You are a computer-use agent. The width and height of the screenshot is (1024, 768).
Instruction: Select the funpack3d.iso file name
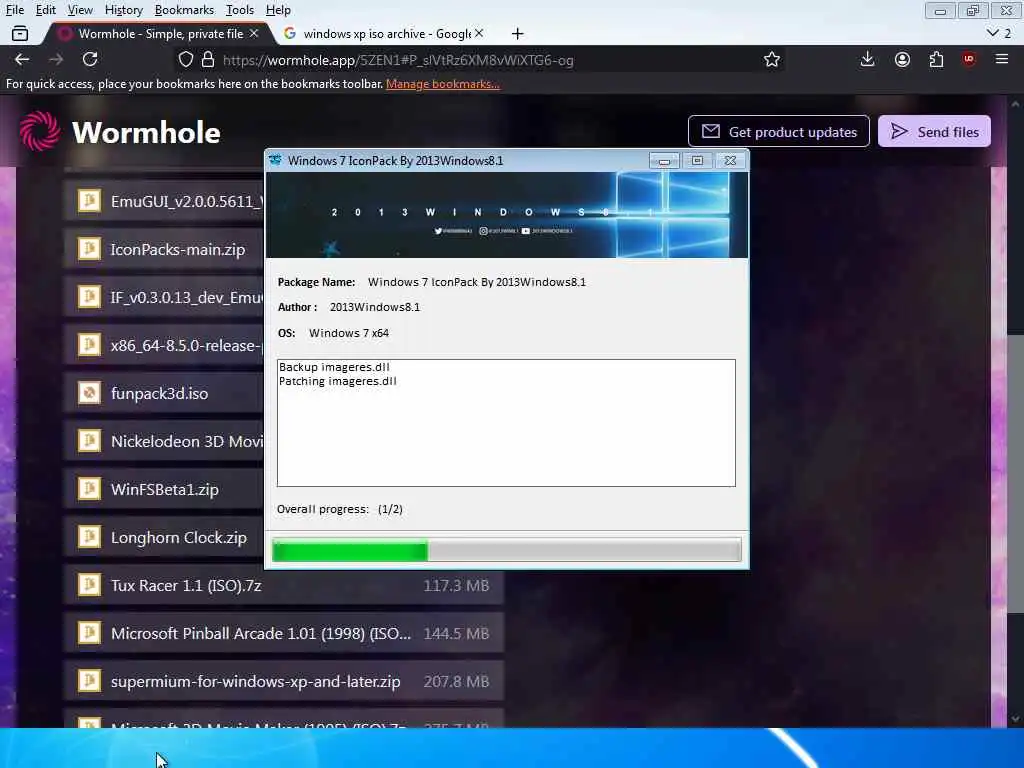159,393
